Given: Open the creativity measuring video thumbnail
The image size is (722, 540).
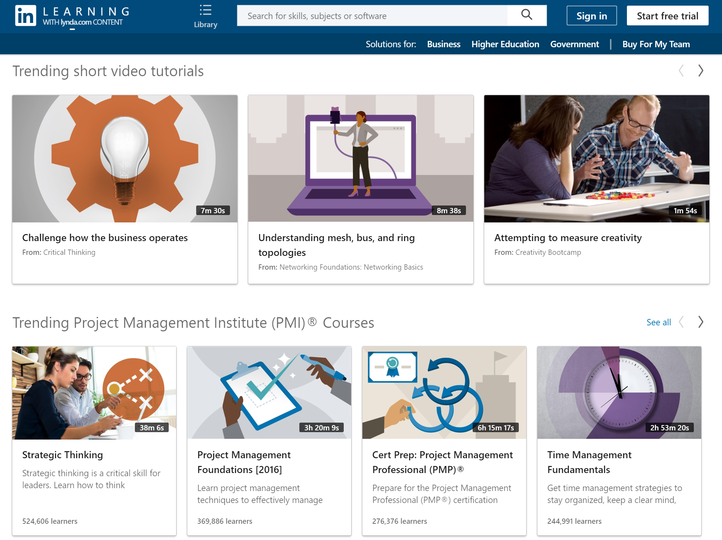Looking at the screenshot, I should pyautogui.click(x=596, y=158).
